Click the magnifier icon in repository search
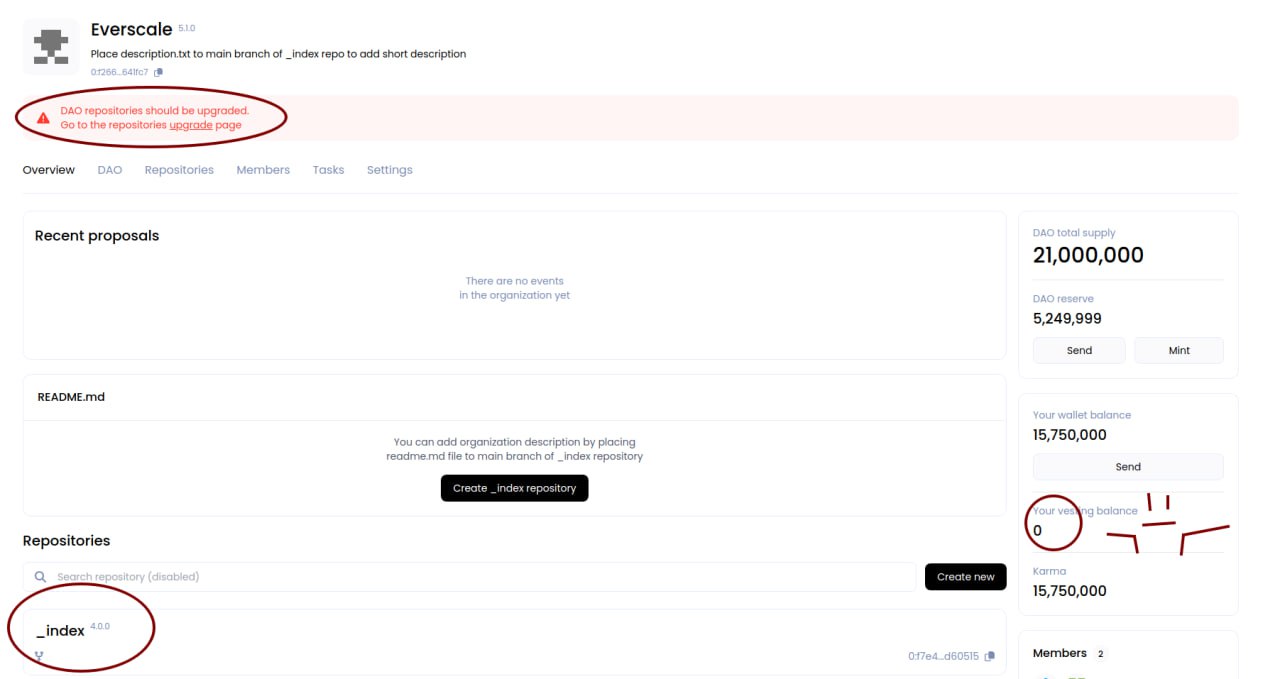The image size is (1280, 679). 41,577
